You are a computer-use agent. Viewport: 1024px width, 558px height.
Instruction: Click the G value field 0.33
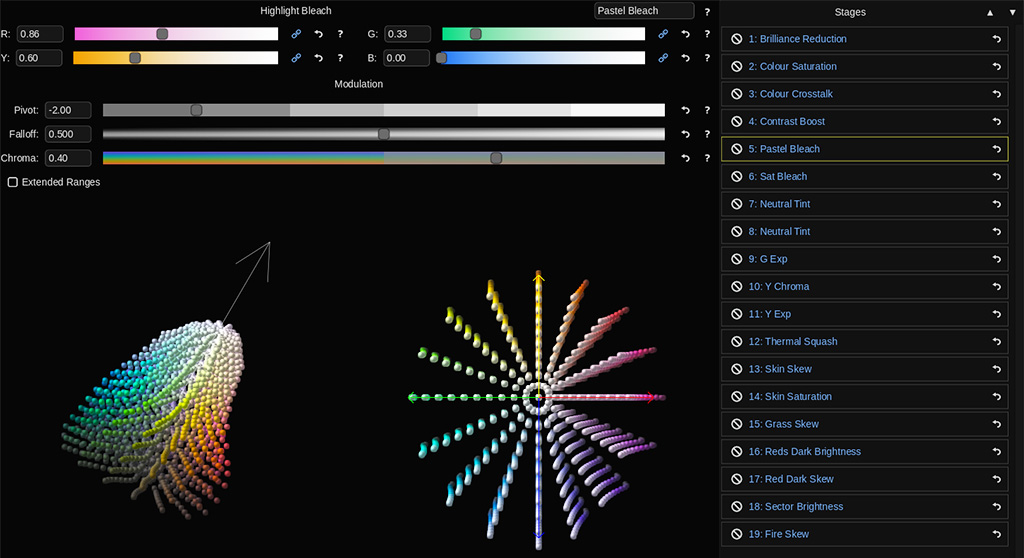407,34
